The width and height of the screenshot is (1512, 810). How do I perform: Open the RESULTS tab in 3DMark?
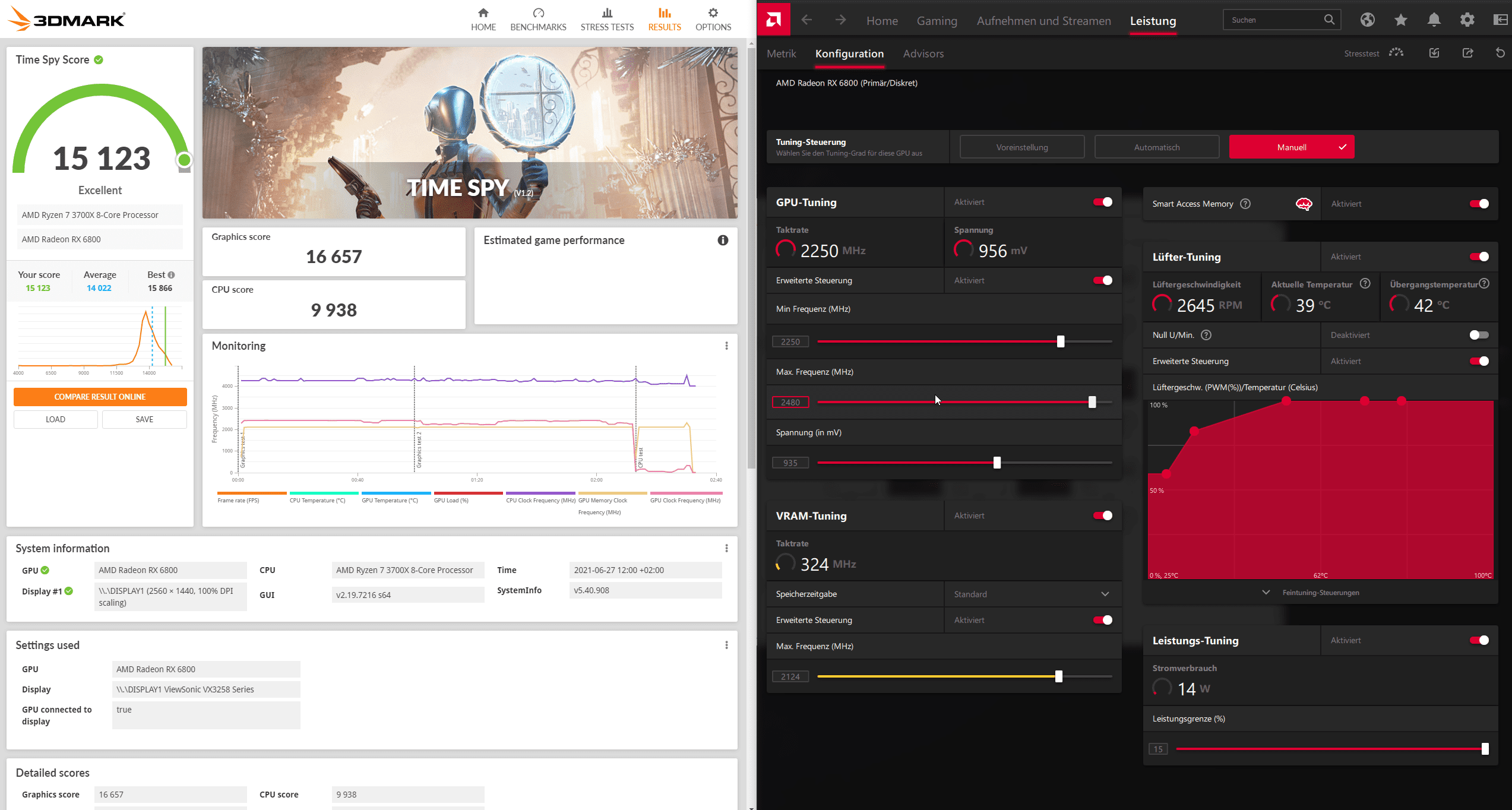point(665,20)
